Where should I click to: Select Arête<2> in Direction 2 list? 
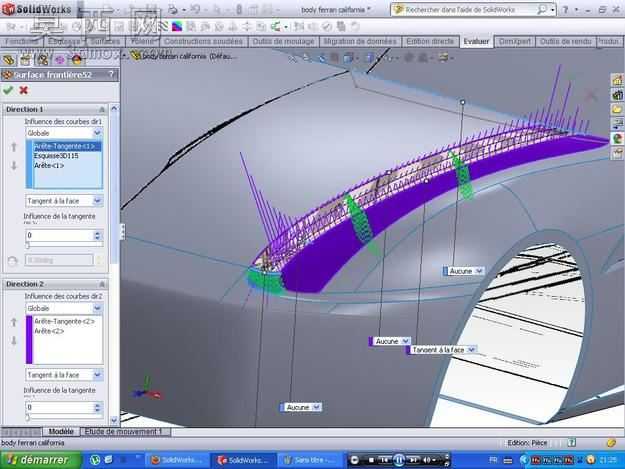tap(49, 331)
